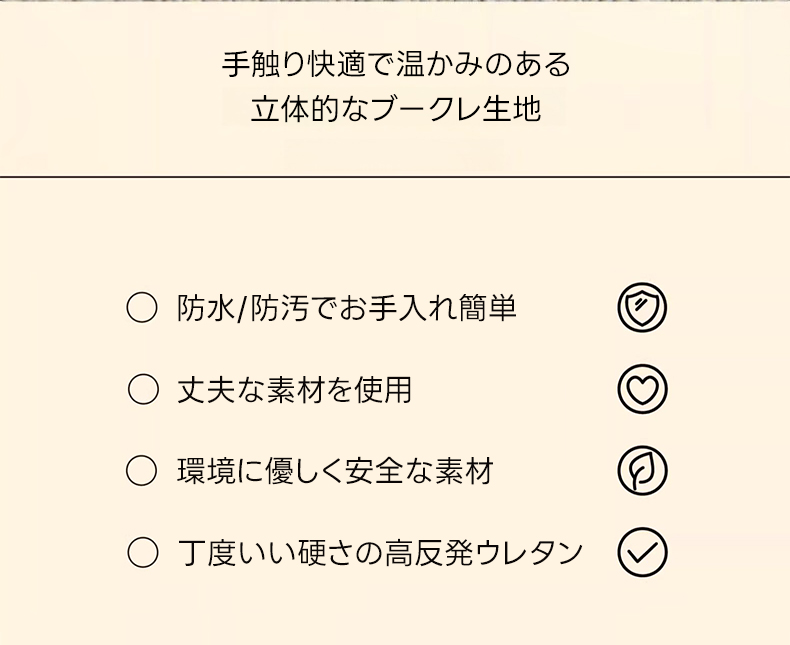
Task: Select the circle beside 丈夫な素材を使用
Action: [x=143, y=390]
